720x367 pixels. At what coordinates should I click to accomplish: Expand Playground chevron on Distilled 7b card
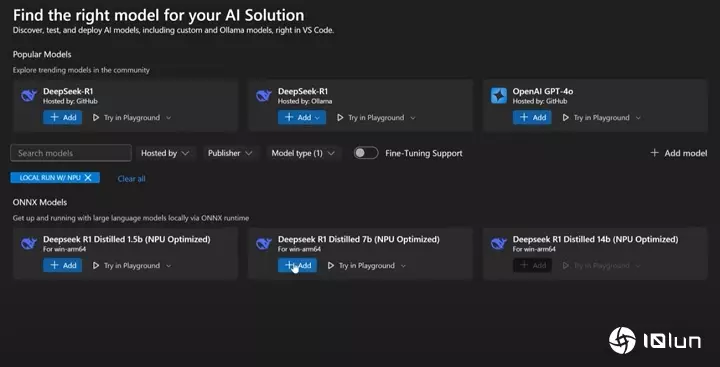(403, 266)
